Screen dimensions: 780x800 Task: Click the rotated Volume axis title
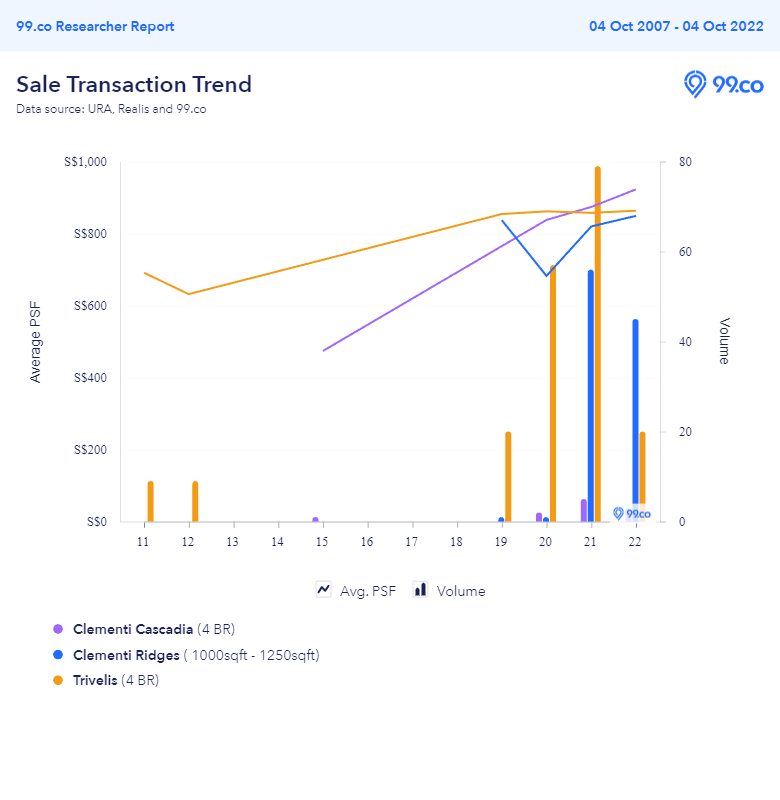724,341
